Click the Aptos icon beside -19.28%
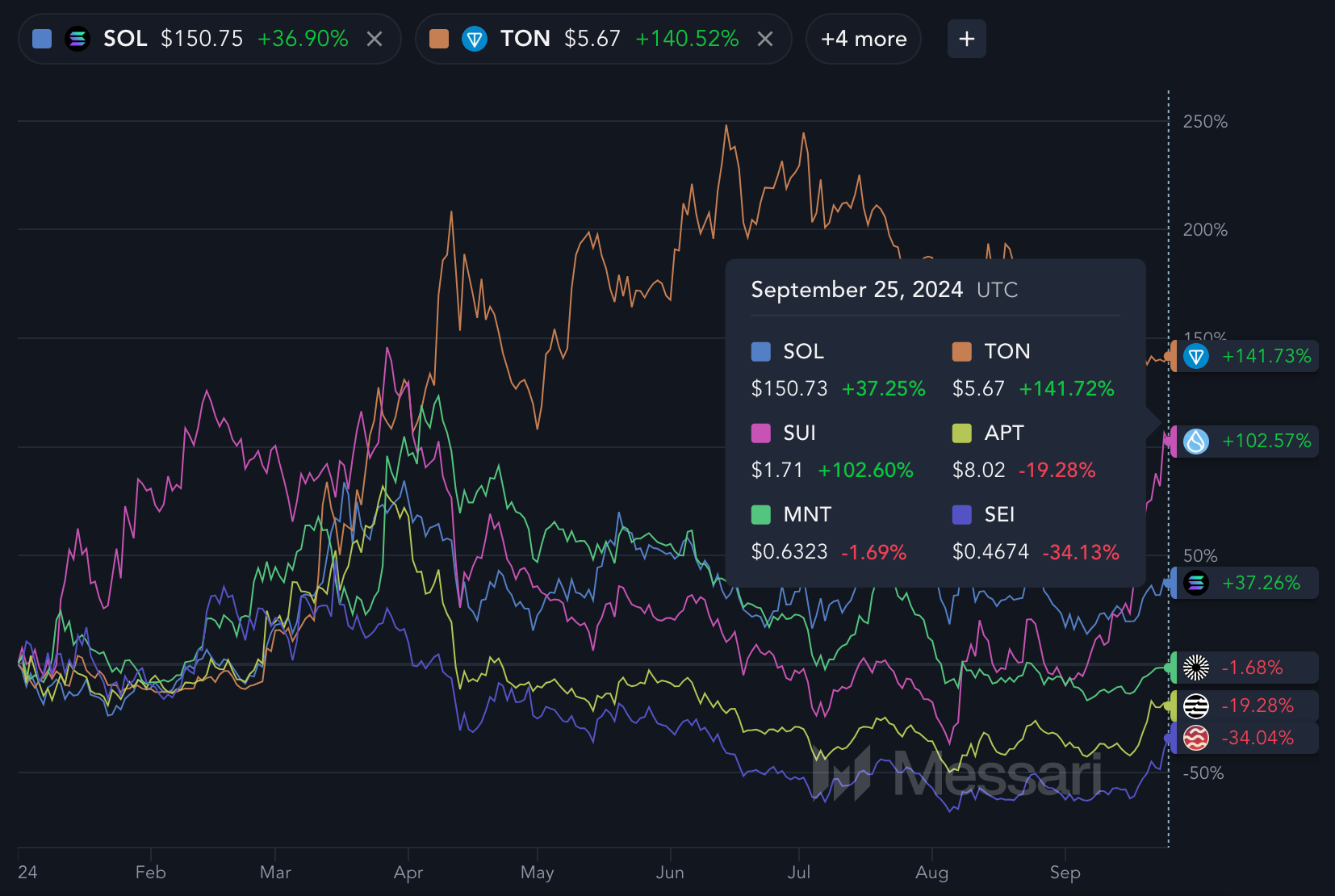The image size is (1335, 896). (1196, 705)
